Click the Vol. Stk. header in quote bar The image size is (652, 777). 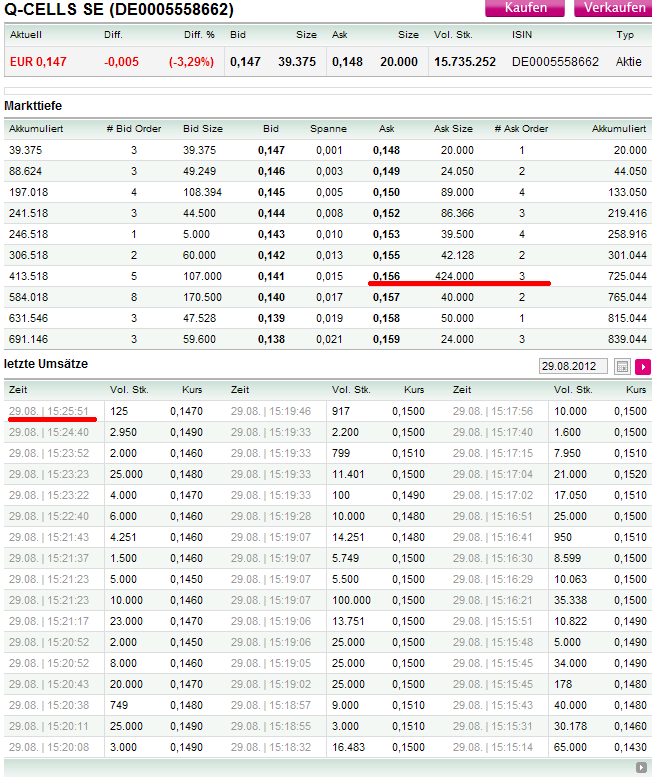(453, 35)
